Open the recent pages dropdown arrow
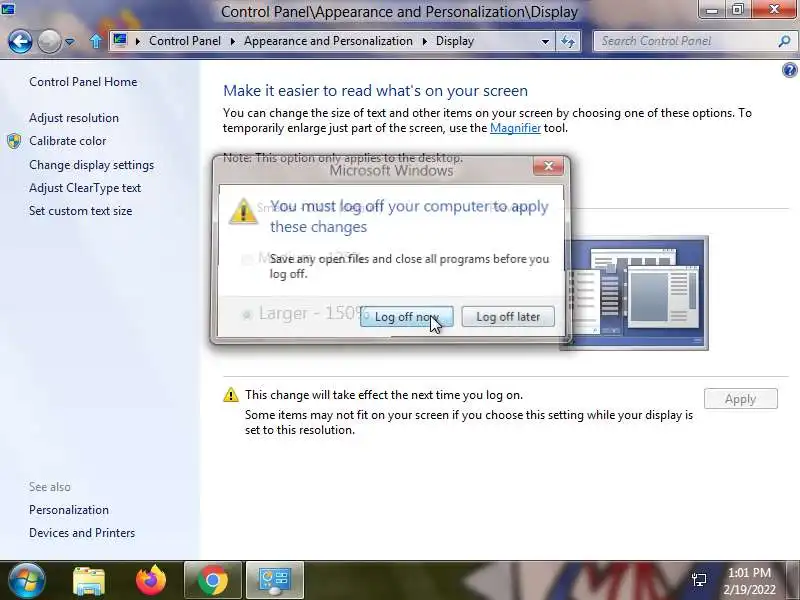This screenshot has width=800, height=600. click(70, 42)
